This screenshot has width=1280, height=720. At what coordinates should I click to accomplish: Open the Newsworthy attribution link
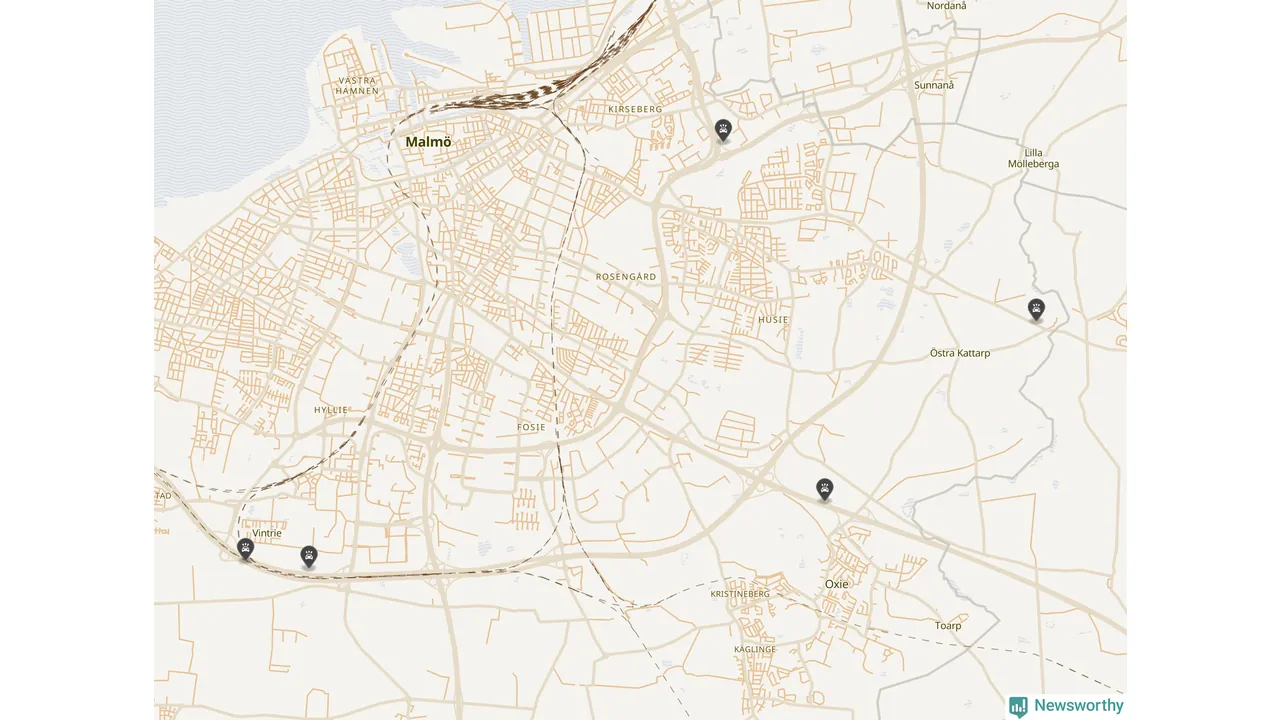(x=1066, y=706)
